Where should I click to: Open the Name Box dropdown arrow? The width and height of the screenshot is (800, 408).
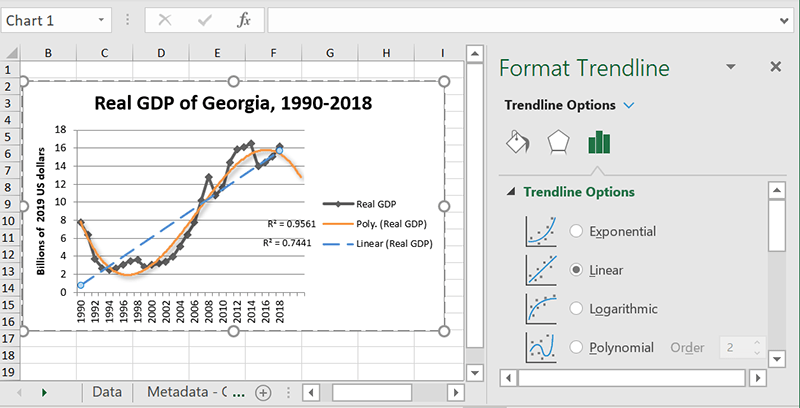pyautogui.click(x=101, y=20)
